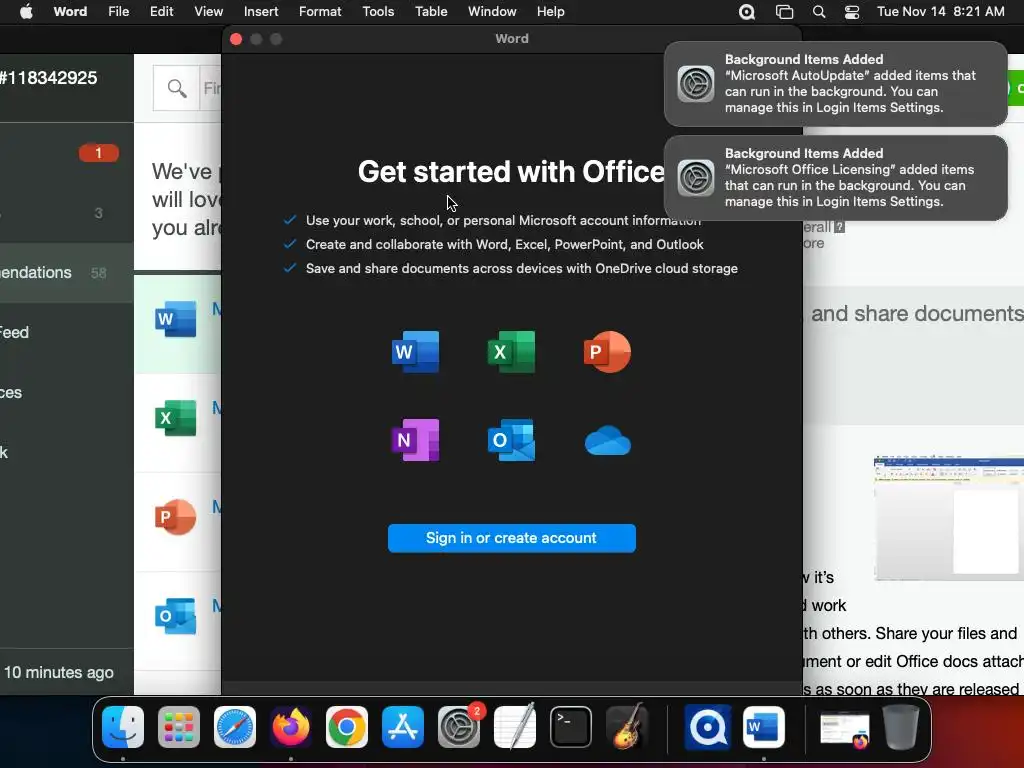Click the Word icon in the Dock
Image resolution: width=1024 pixels, height=768 pixels.
(x=763, y=727)
